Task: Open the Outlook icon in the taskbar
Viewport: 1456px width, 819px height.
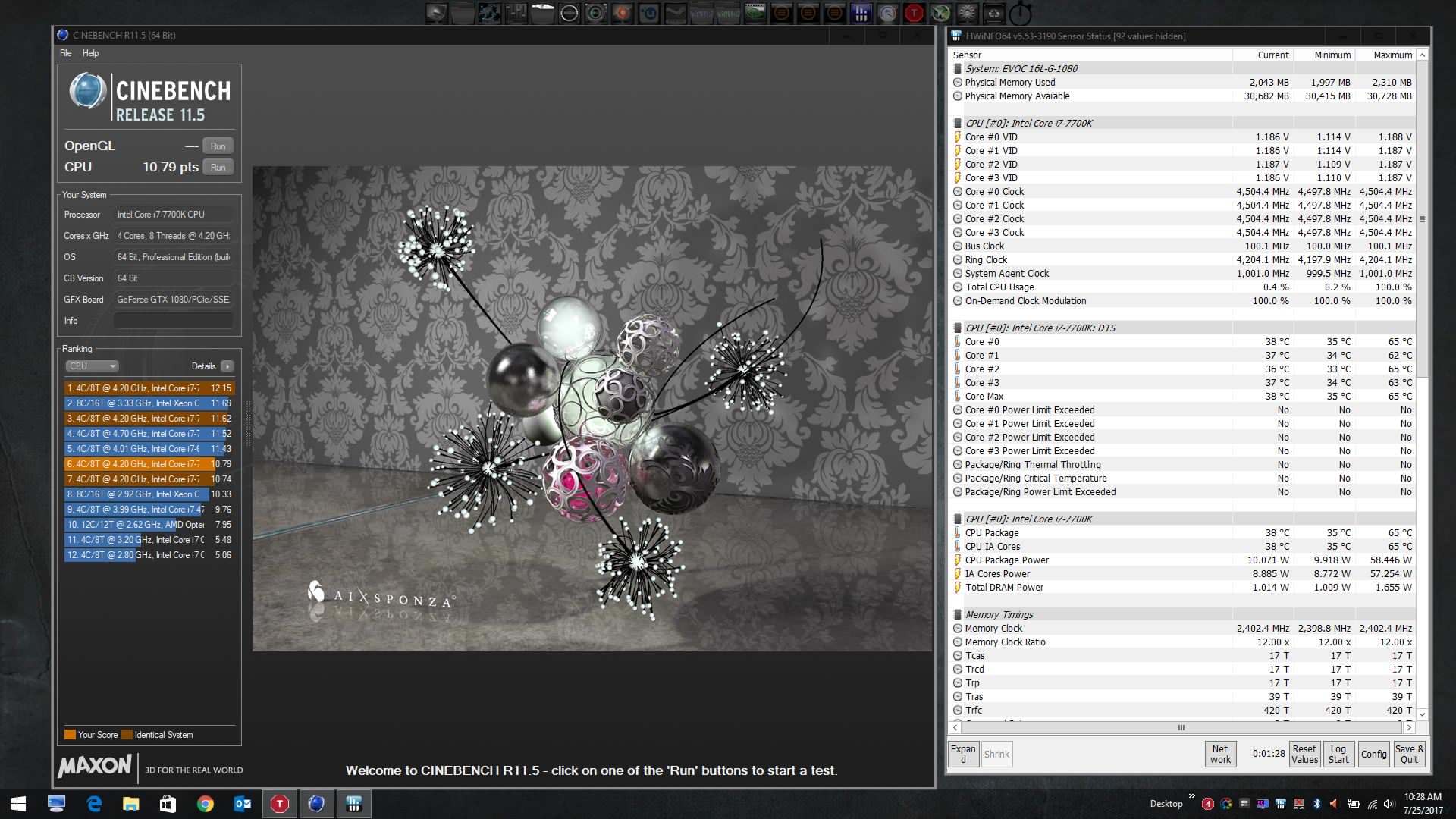Action: (243, 804)
